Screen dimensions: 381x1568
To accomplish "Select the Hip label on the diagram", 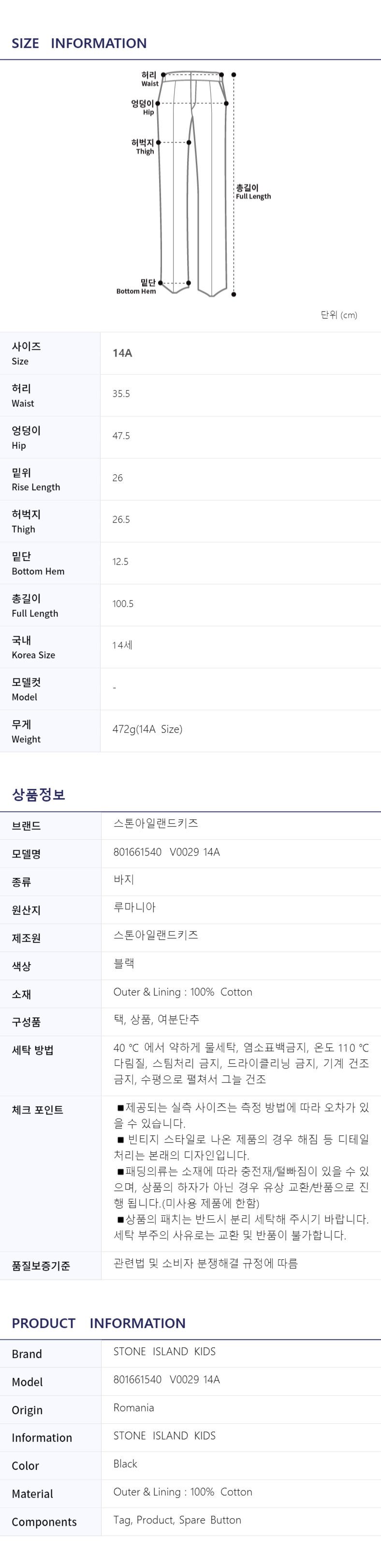I will [144, 107].
